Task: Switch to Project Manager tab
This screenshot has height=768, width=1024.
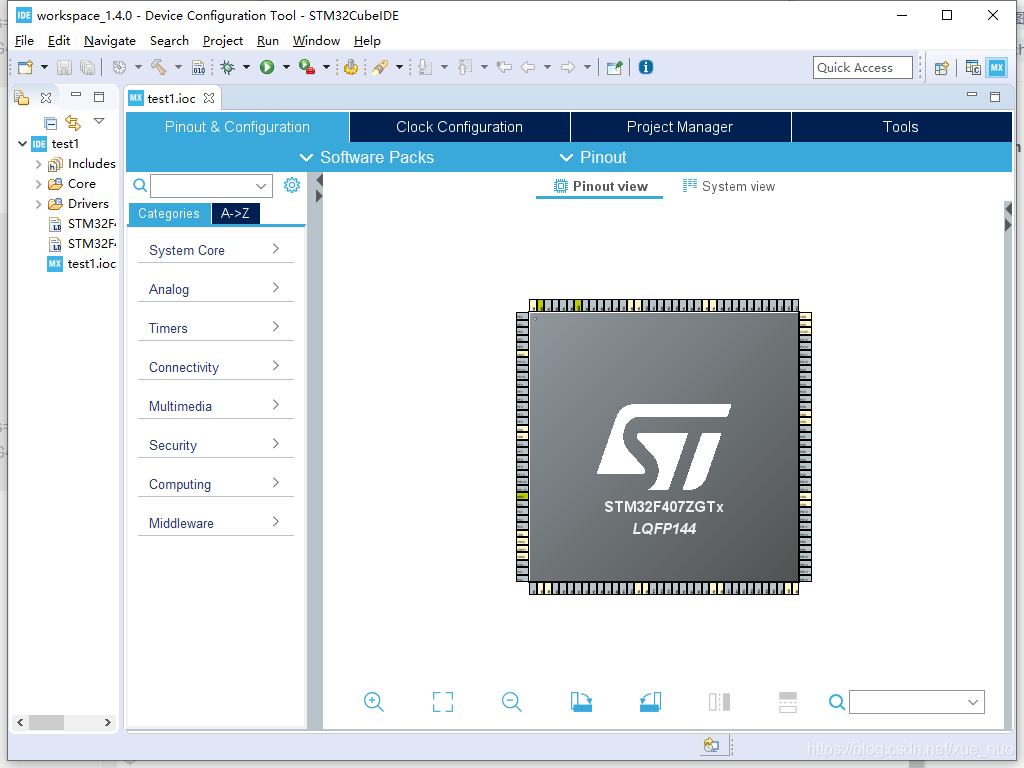Action: coord(680,127)
